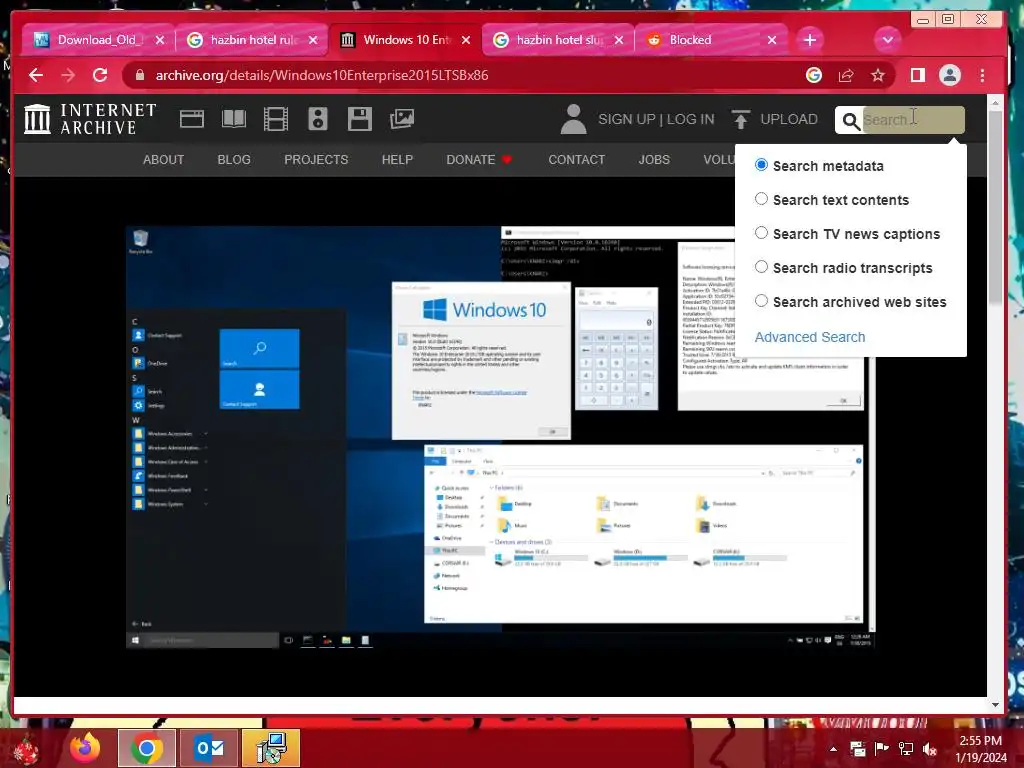Click the padlock site info icon

click(x=139, y=75)
